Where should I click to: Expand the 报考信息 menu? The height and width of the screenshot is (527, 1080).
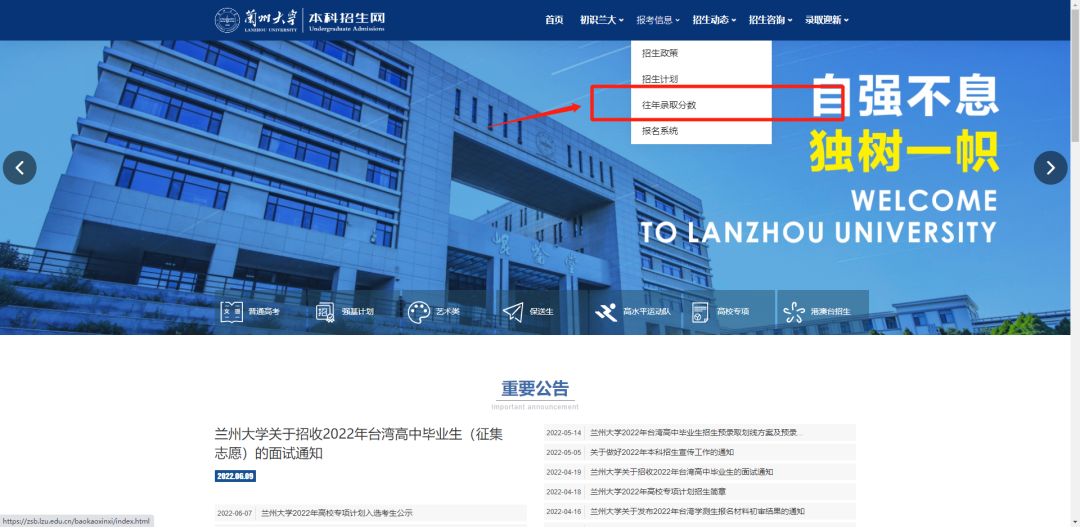(x=658, y=20)
